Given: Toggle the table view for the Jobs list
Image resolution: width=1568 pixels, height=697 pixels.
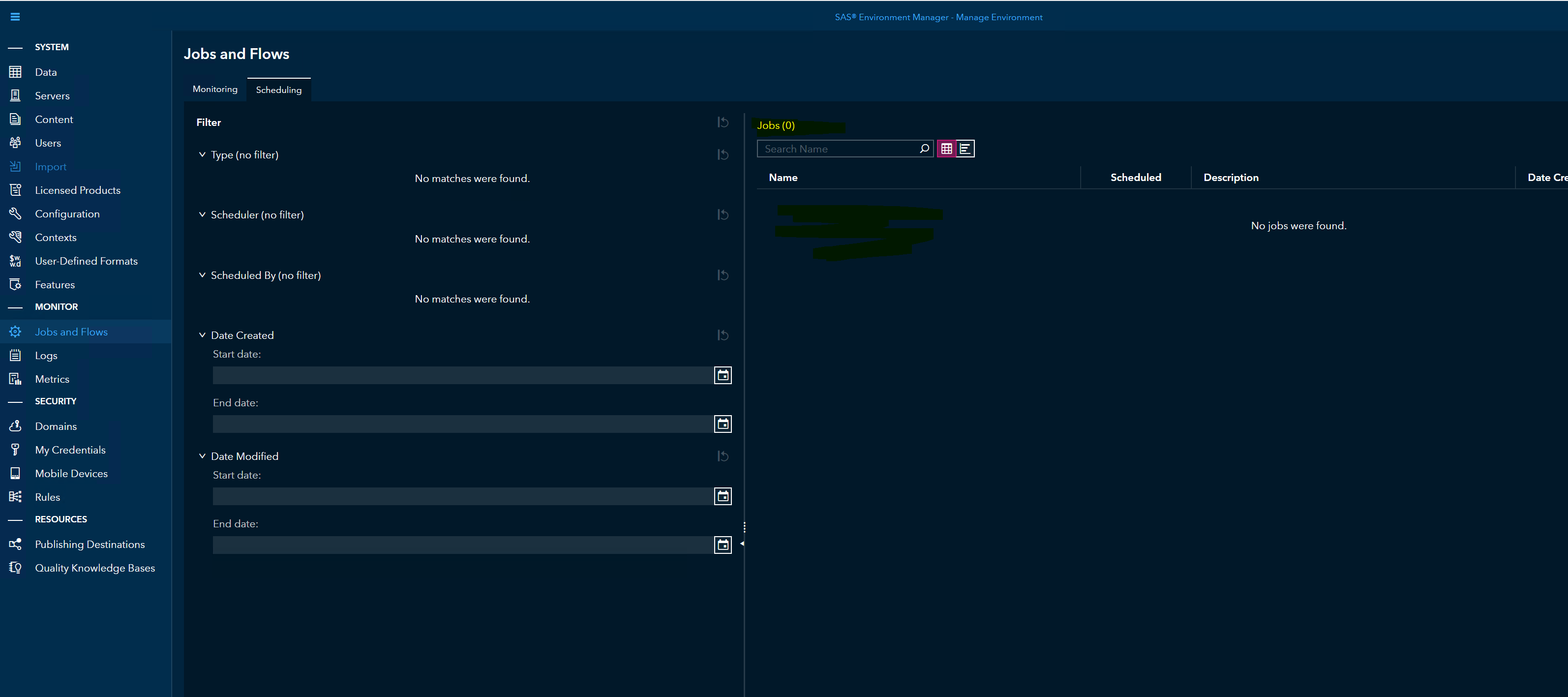Looking at the screenshot, I should coord(946,148).
